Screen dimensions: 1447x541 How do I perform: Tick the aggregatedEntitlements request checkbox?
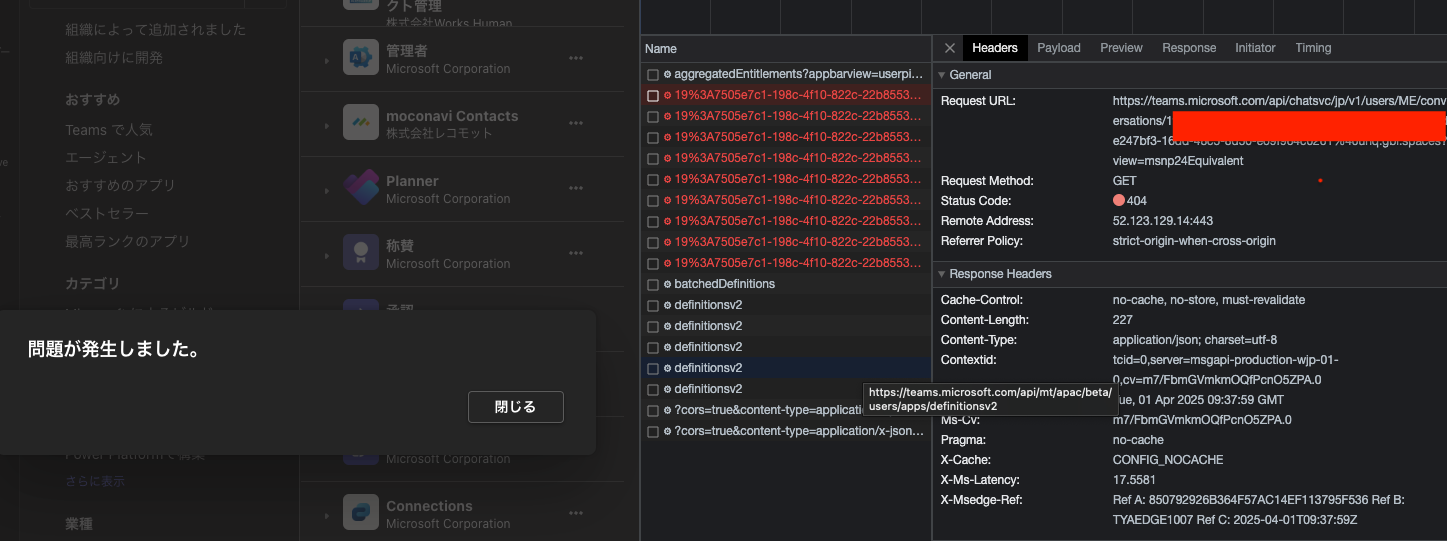[x=653, y=75]
